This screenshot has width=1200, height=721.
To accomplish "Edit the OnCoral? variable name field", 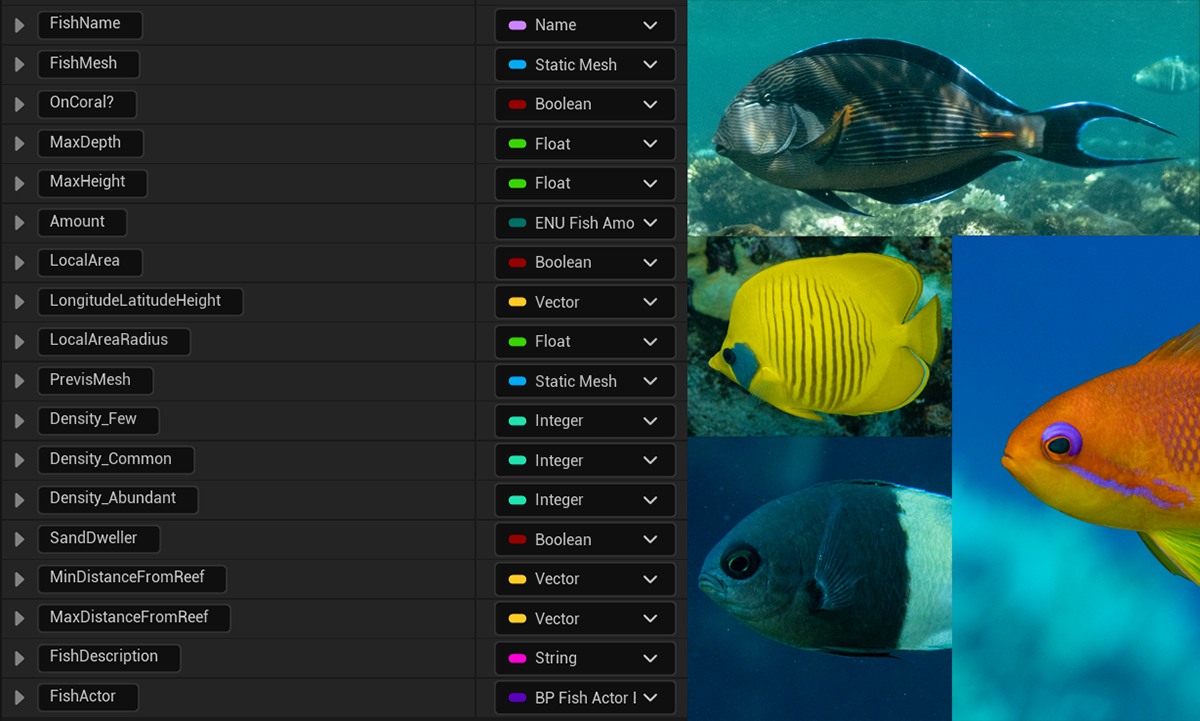I will pos(87,103).
